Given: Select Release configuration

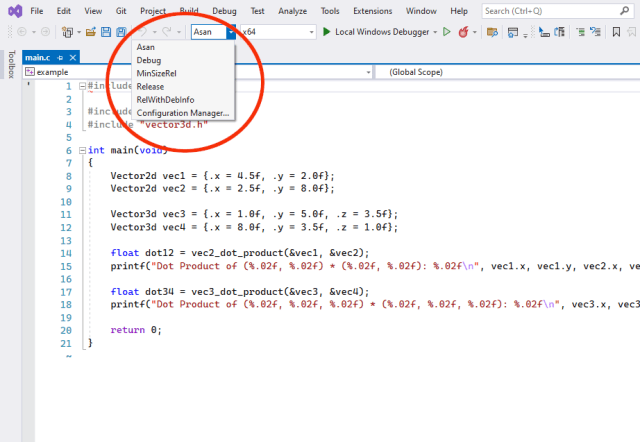Looking at the screenshot, I should pos(183,87).
